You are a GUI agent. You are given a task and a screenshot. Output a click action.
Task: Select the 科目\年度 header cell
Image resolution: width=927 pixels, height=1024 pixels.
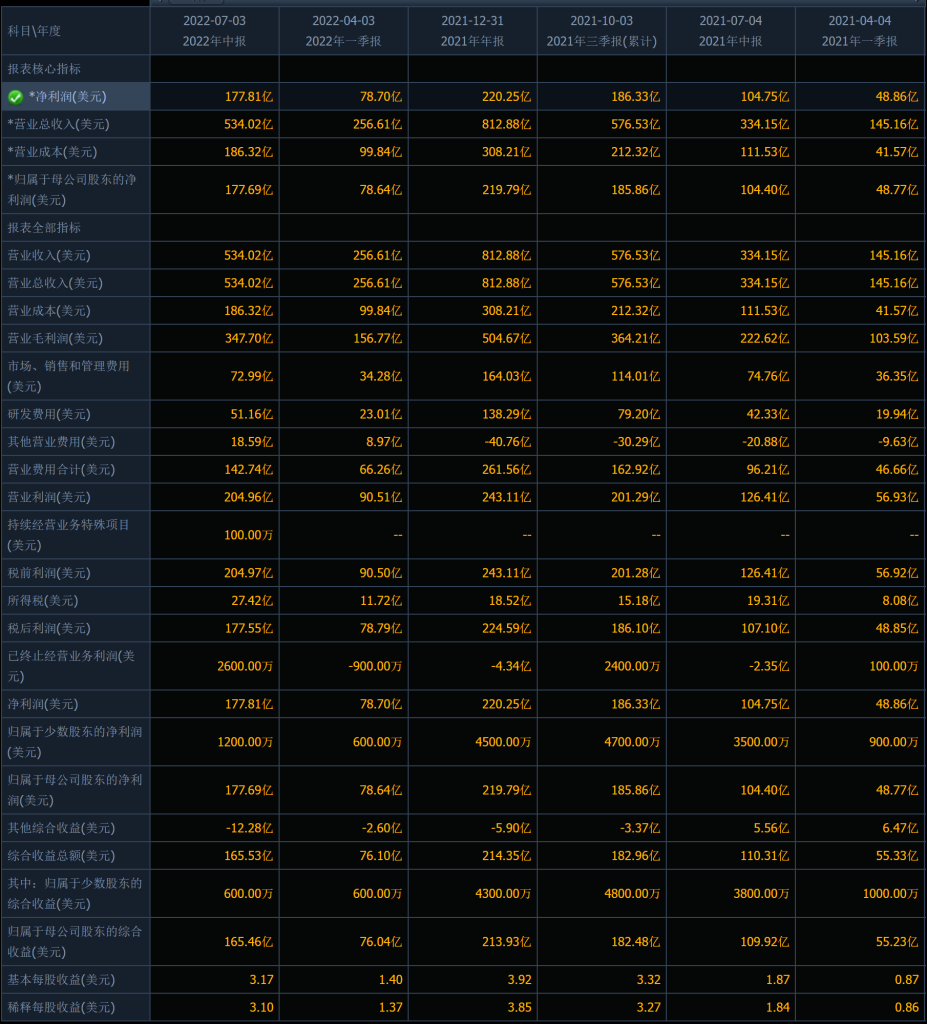(75, 31)
